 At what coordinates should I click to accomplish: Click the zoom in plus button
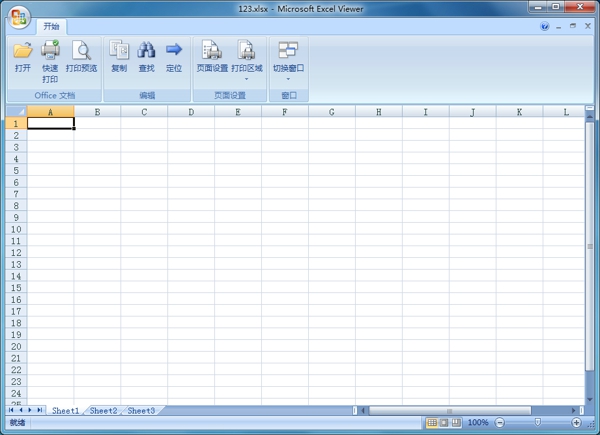coord(575,423)
